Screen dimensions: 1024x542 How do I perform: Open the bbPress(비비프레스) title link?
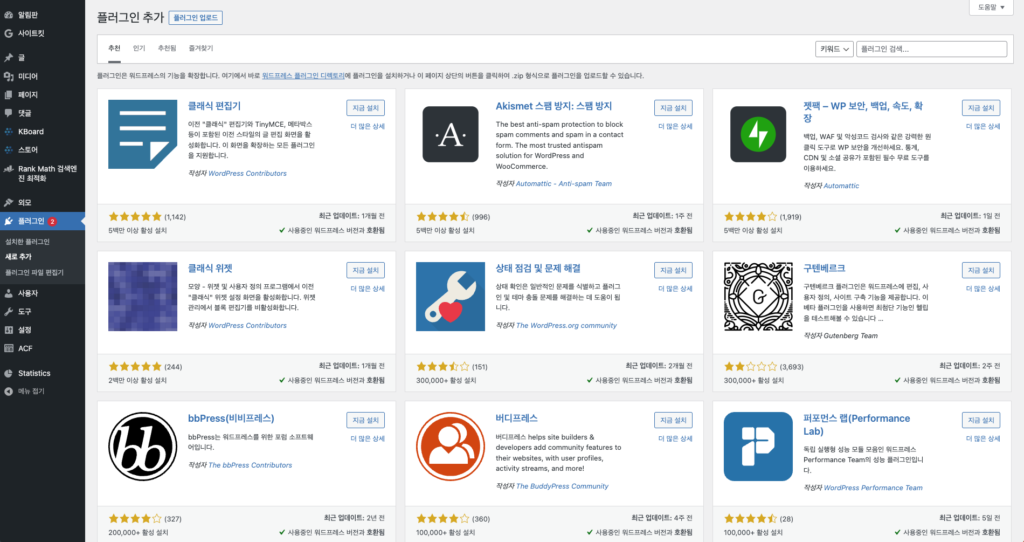point(231,418)
